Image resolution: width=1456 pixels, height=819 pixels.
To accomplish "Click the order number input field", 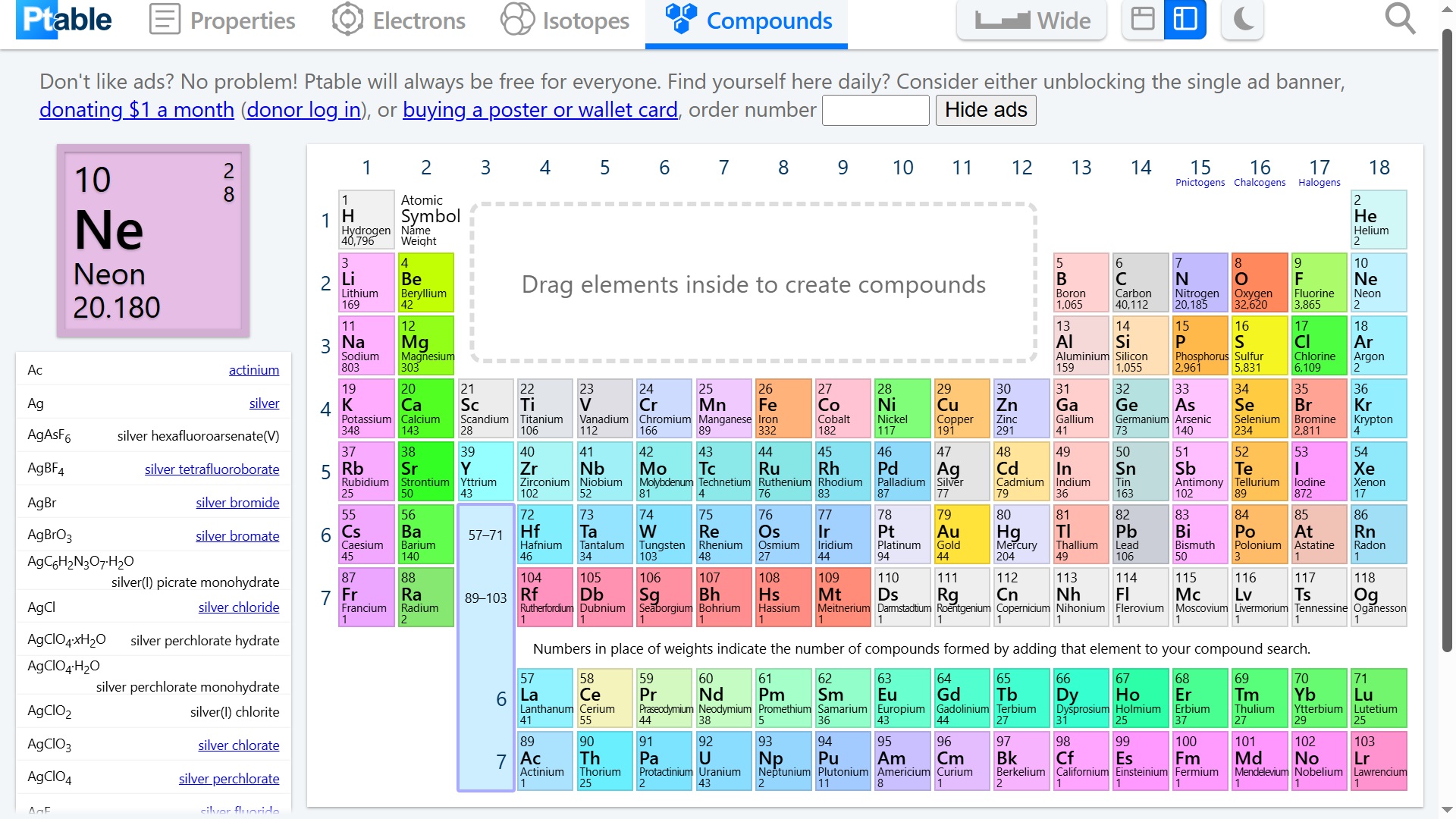I will pos(875,111).
